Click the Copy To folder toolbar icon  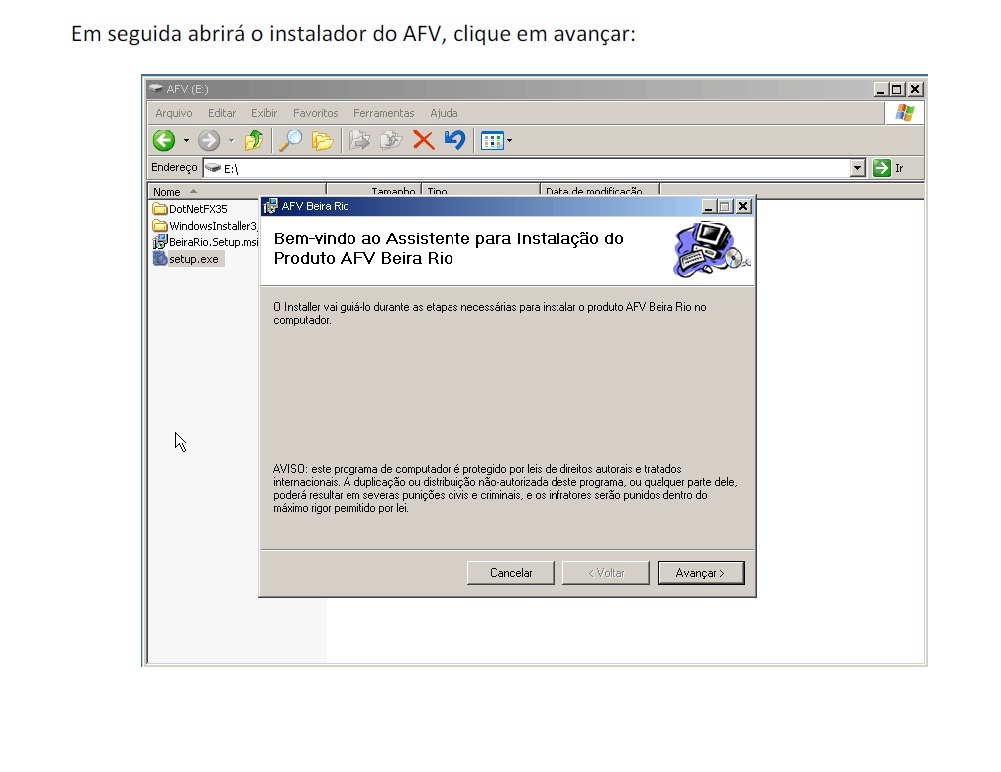[391, 140]
